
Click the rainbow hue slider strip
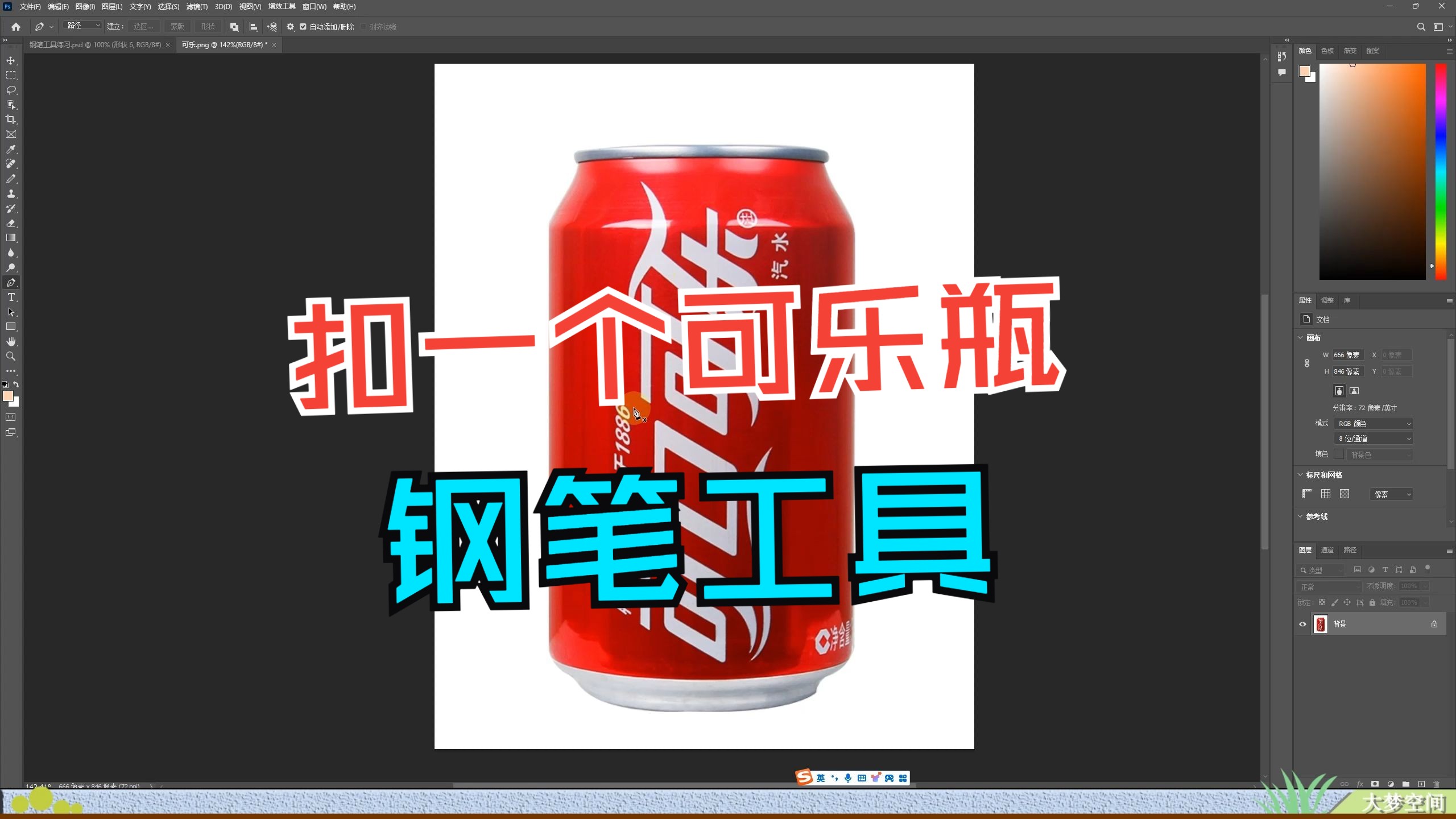point(1440,171)
